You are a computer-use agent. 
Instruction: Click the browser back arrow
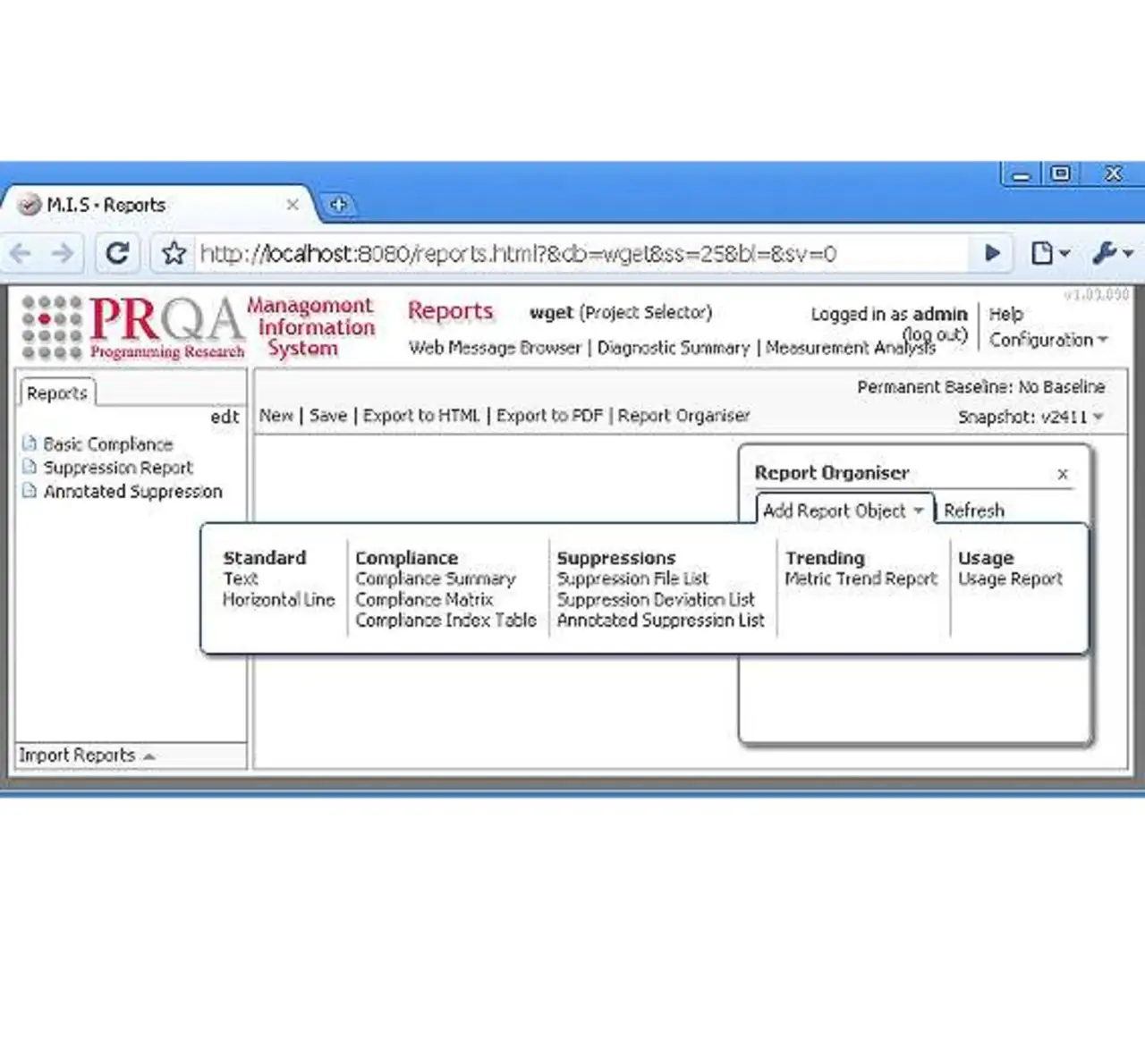pos(21,254)
